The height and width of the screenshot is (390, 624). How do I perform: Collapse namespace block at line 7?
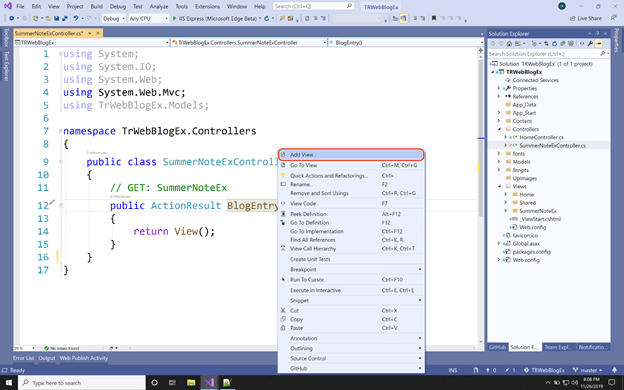point(60,131)
